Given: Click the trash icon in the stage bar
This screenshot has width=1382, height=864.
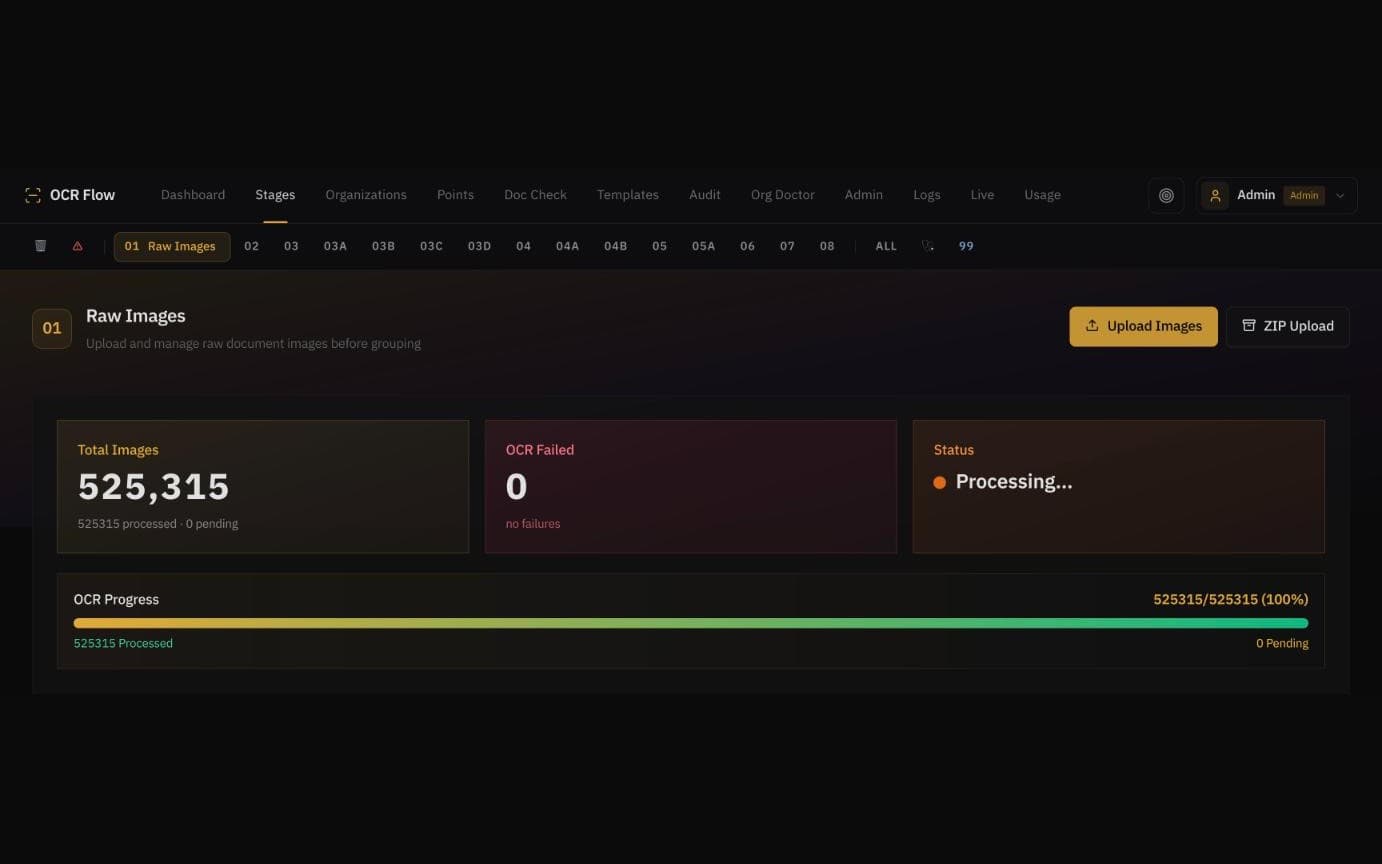Looking at the screenshot, I should click(41, 246).
